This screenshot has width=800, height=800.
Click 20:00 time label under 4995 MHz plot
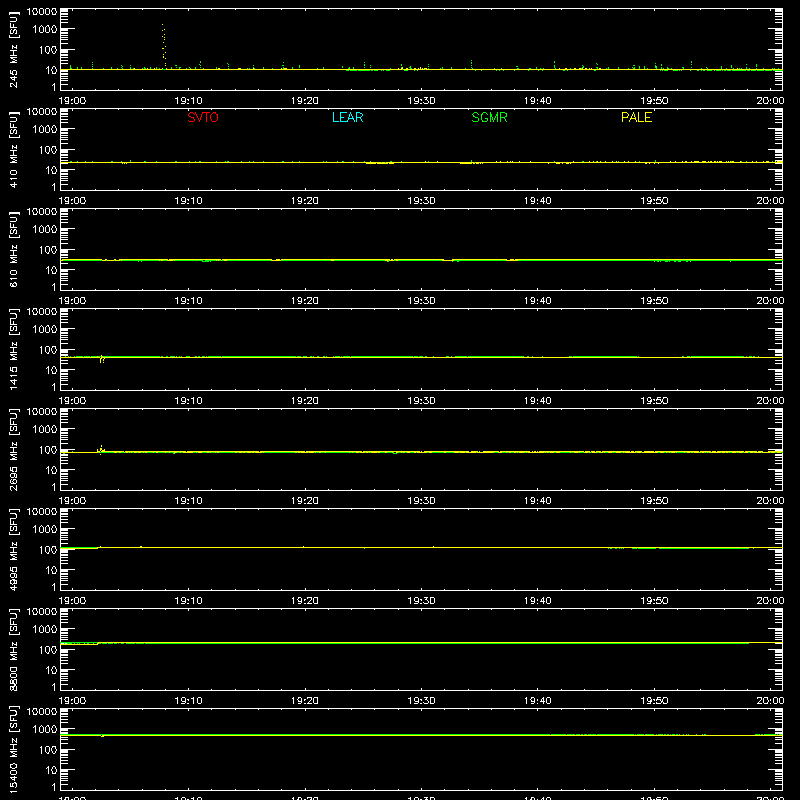pos(770,601)
